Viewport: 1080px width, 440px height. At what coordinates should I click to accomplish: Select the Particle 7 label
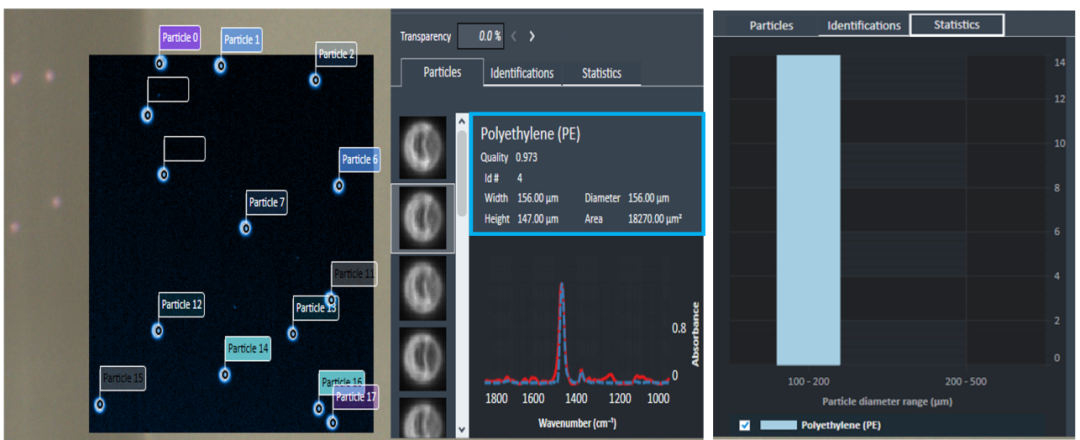coord(267,202)
